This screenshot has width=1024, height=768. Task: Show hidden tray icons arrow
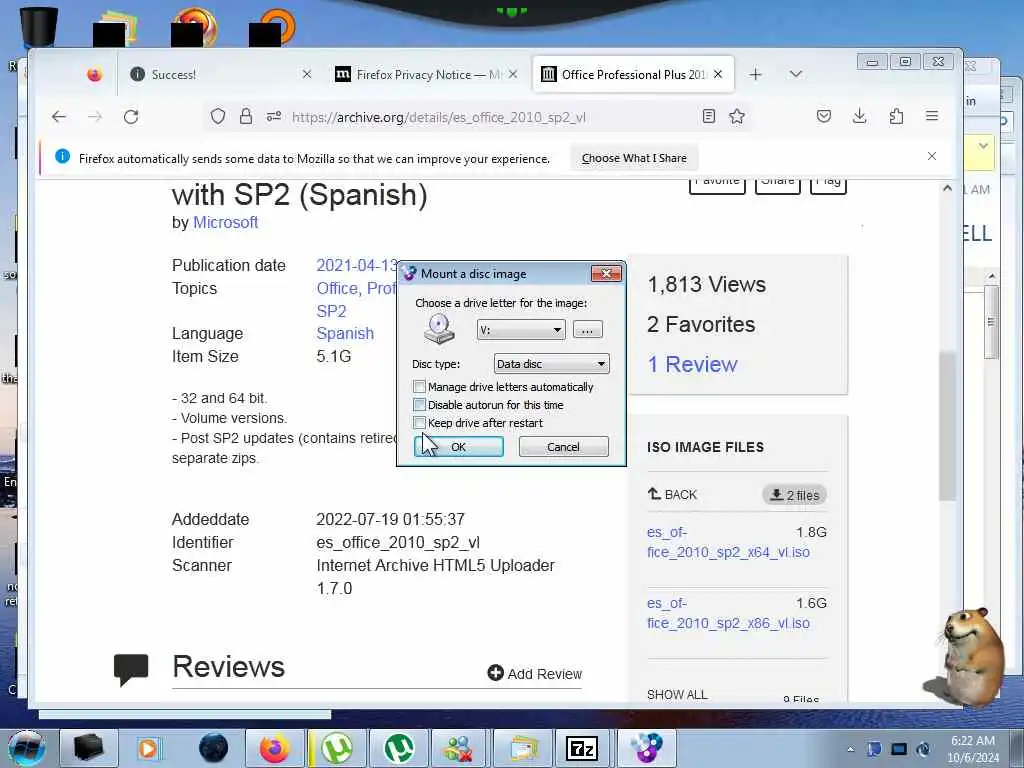[850, 749]
